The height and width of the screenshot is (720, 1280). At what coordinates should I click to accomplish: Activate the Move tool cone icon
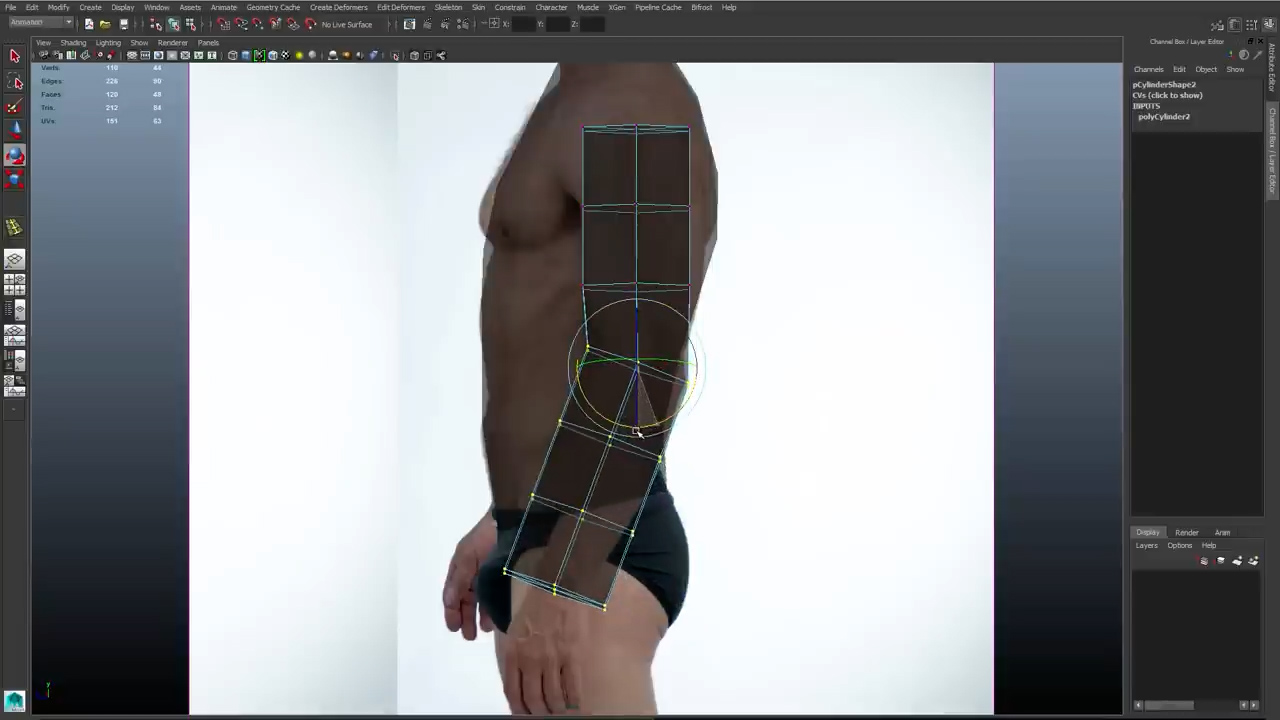tap(14, 130)
